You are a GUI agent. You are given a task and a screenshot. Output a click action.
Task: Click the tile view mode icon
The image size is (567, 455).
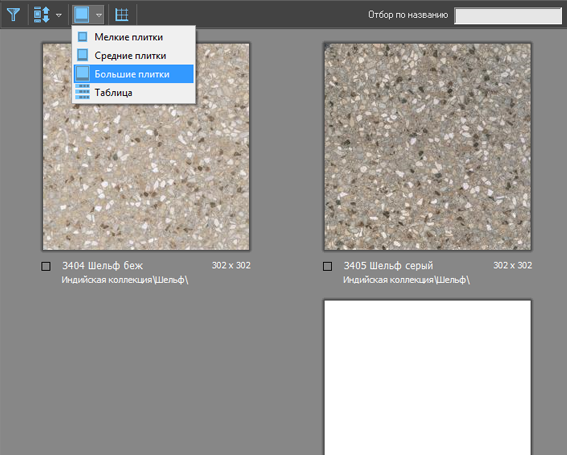pos(81,15)
